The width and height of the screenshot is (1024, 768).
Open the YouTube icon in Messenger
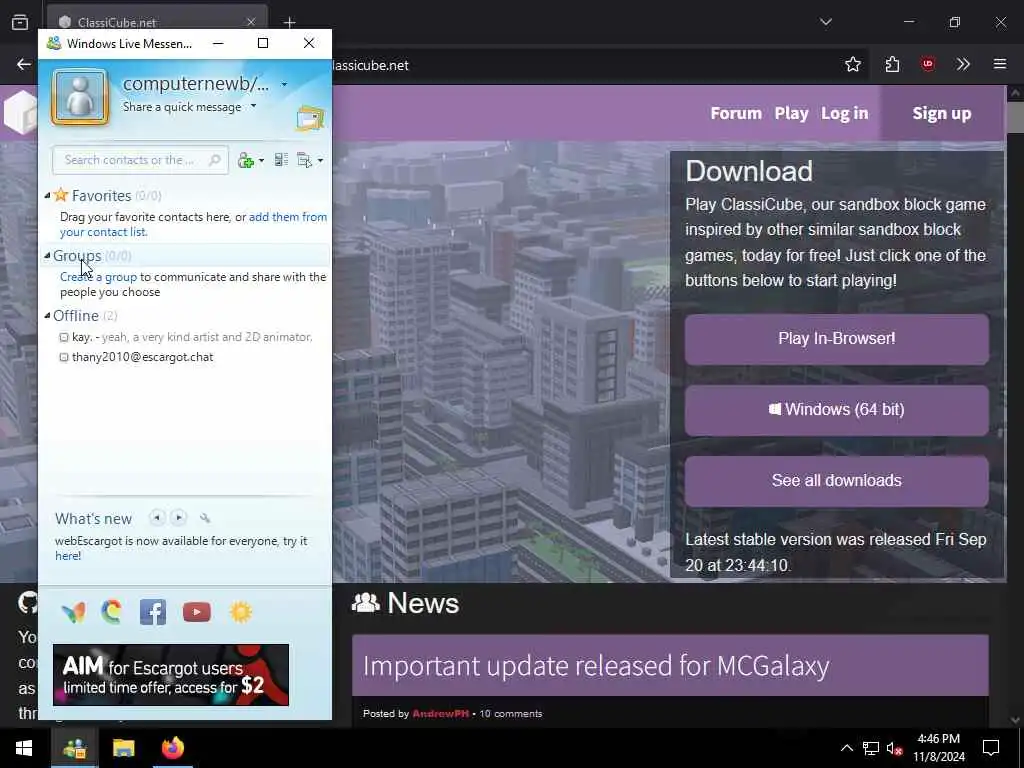click(197, 612)
